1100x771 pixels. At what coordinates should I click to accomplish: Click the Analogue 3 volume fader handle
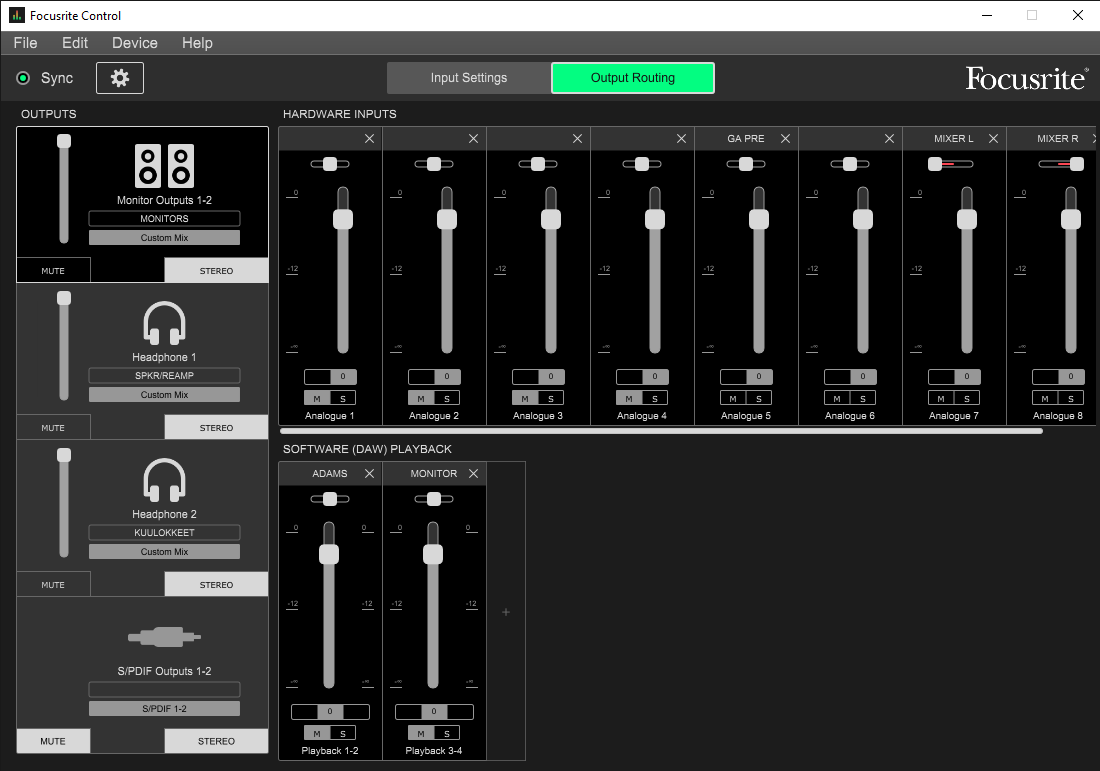coord(551,219)
